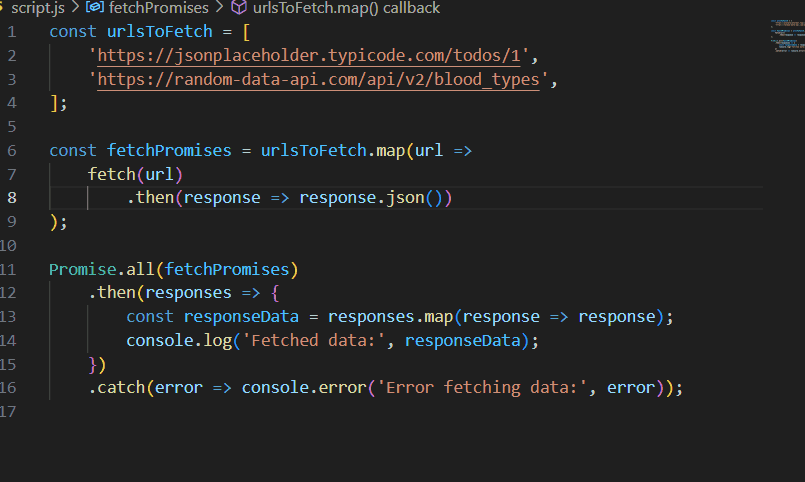The height and width of the screenshot is (482, 805).
Task: Click the variable symbol icon before fetchPromises
Action: coord(96,8)
